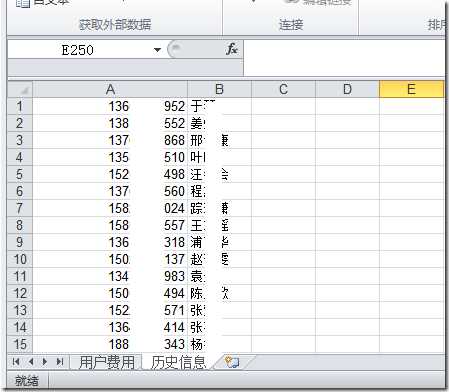
Task: Select row 12 header
Action: coord(20,293)
